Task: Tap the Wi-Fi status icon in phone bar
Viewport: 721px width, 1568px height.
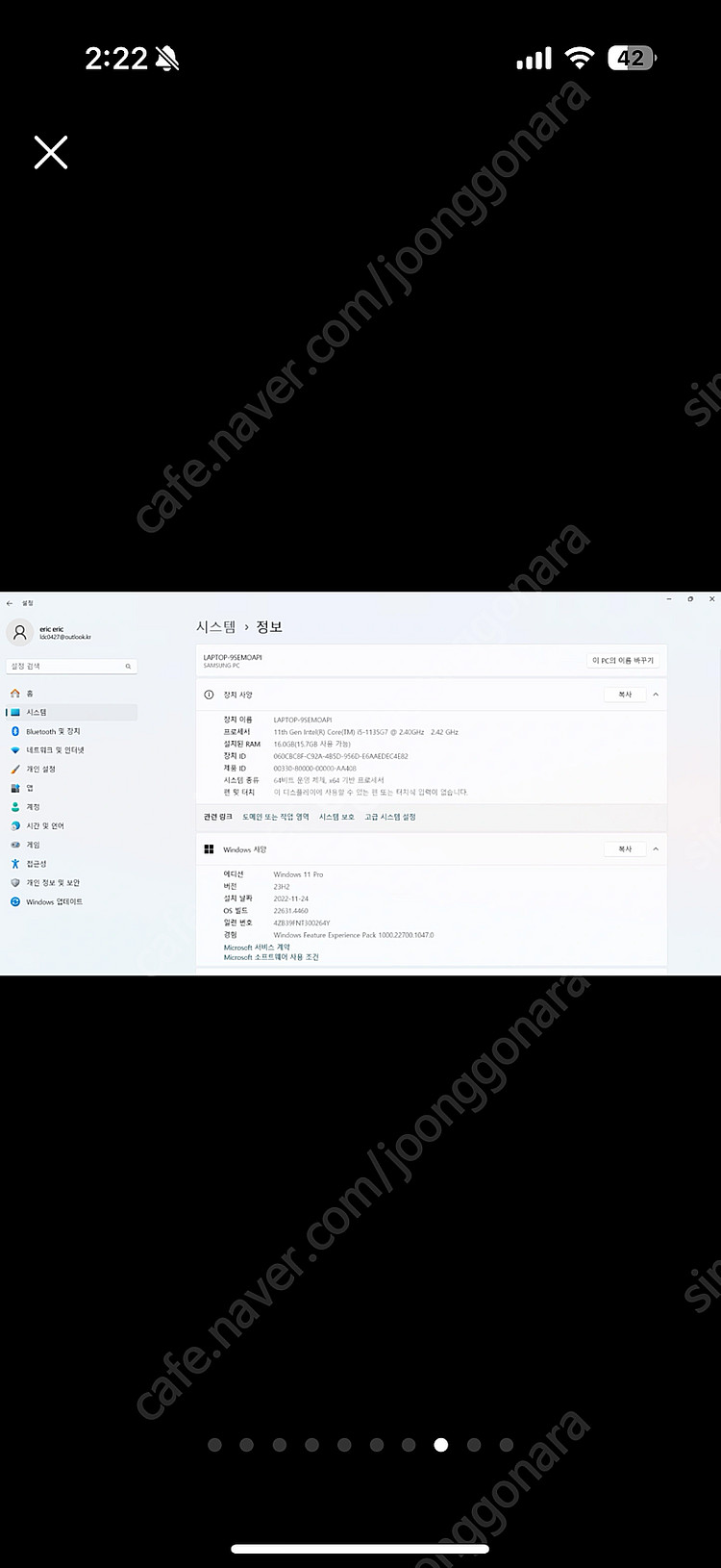Action: [579, 58]
